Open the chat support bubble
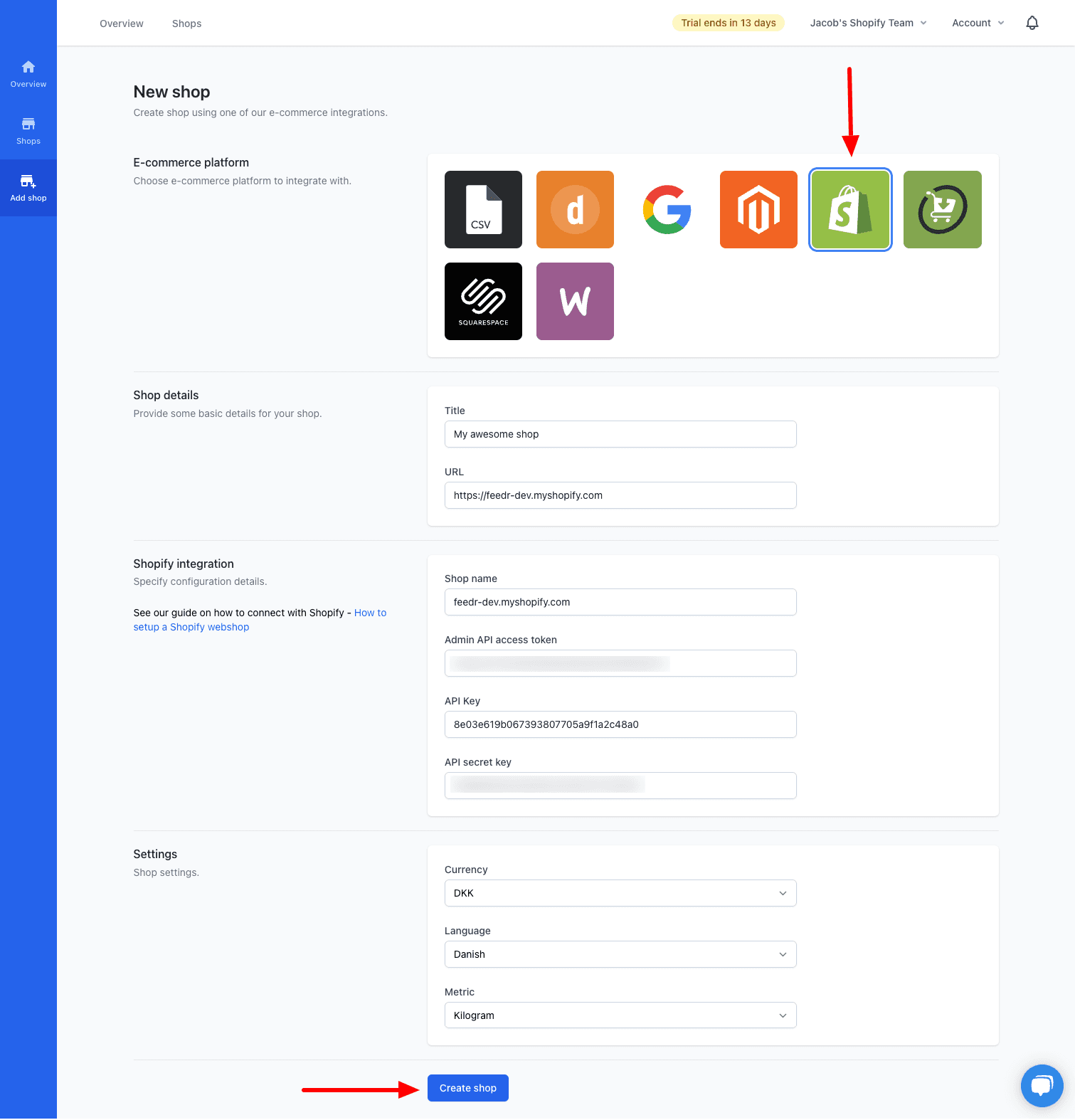1075x1120 pixels. click(1042, 1085)
